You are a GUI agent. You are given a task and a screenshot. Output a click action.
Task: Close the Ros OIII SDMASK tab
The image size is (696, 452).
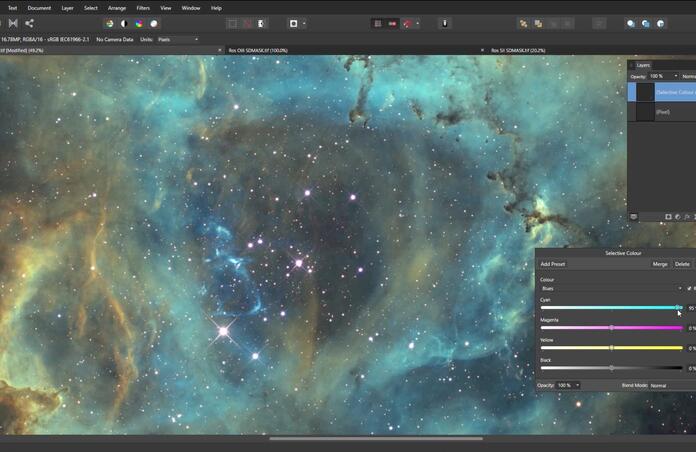pyautogui.click(x=482, y=51)
